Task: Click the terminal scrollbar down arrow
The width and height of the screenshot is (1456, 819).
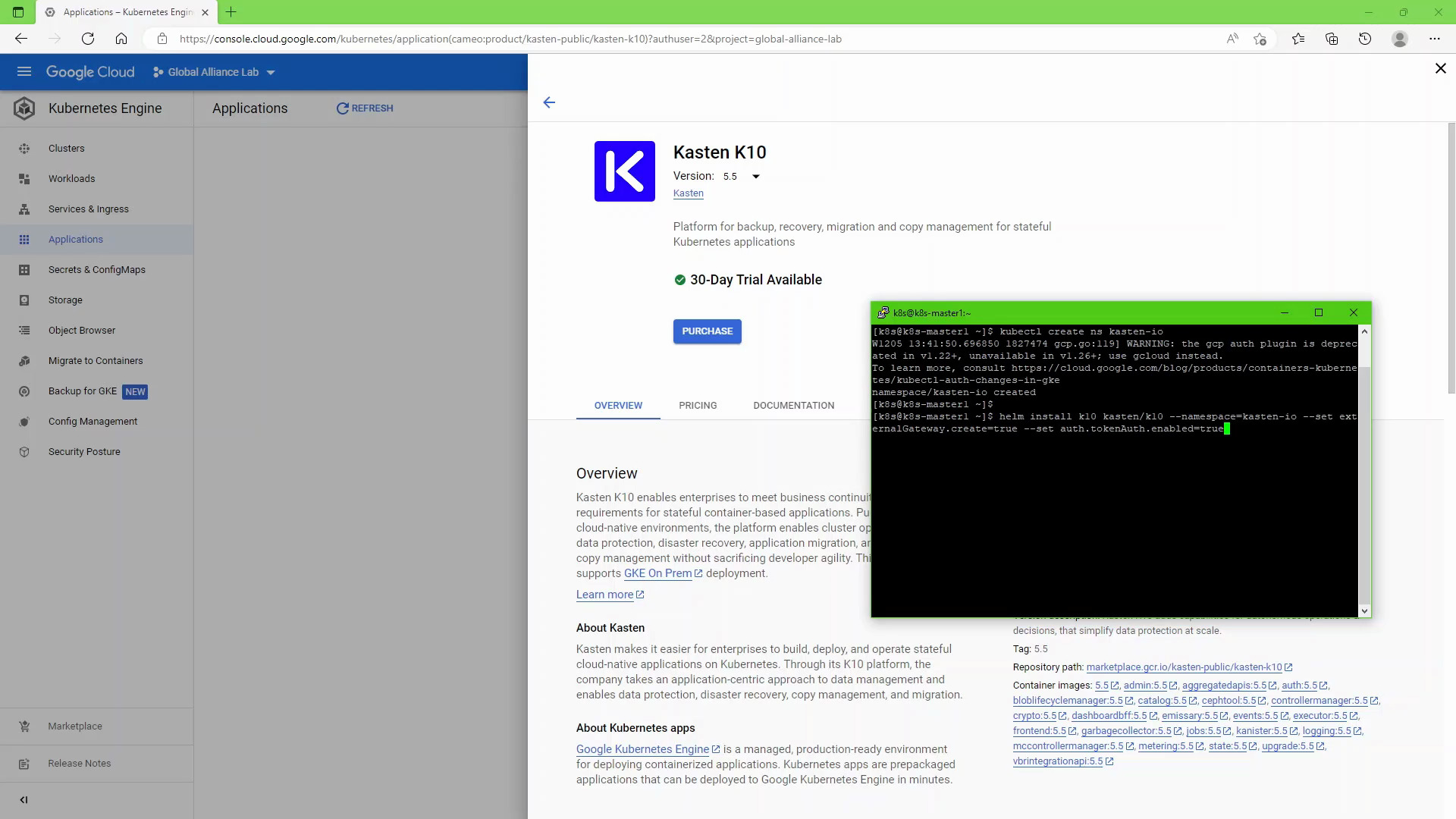Action: [x=1364, y=611]
